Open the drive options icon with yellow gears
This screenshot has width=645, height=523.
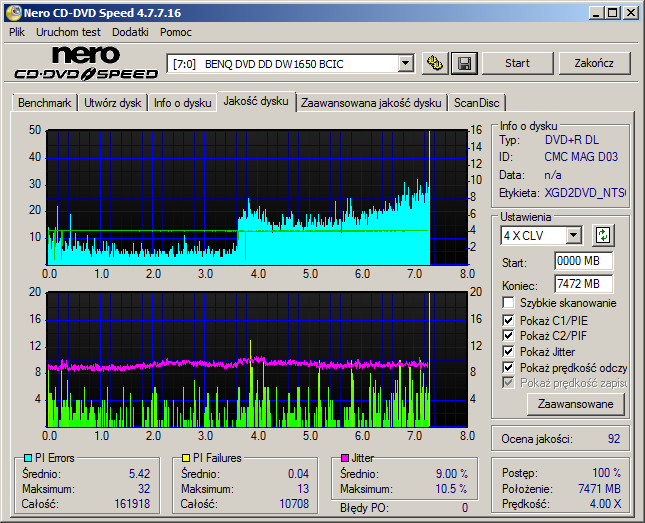point(435,63)
